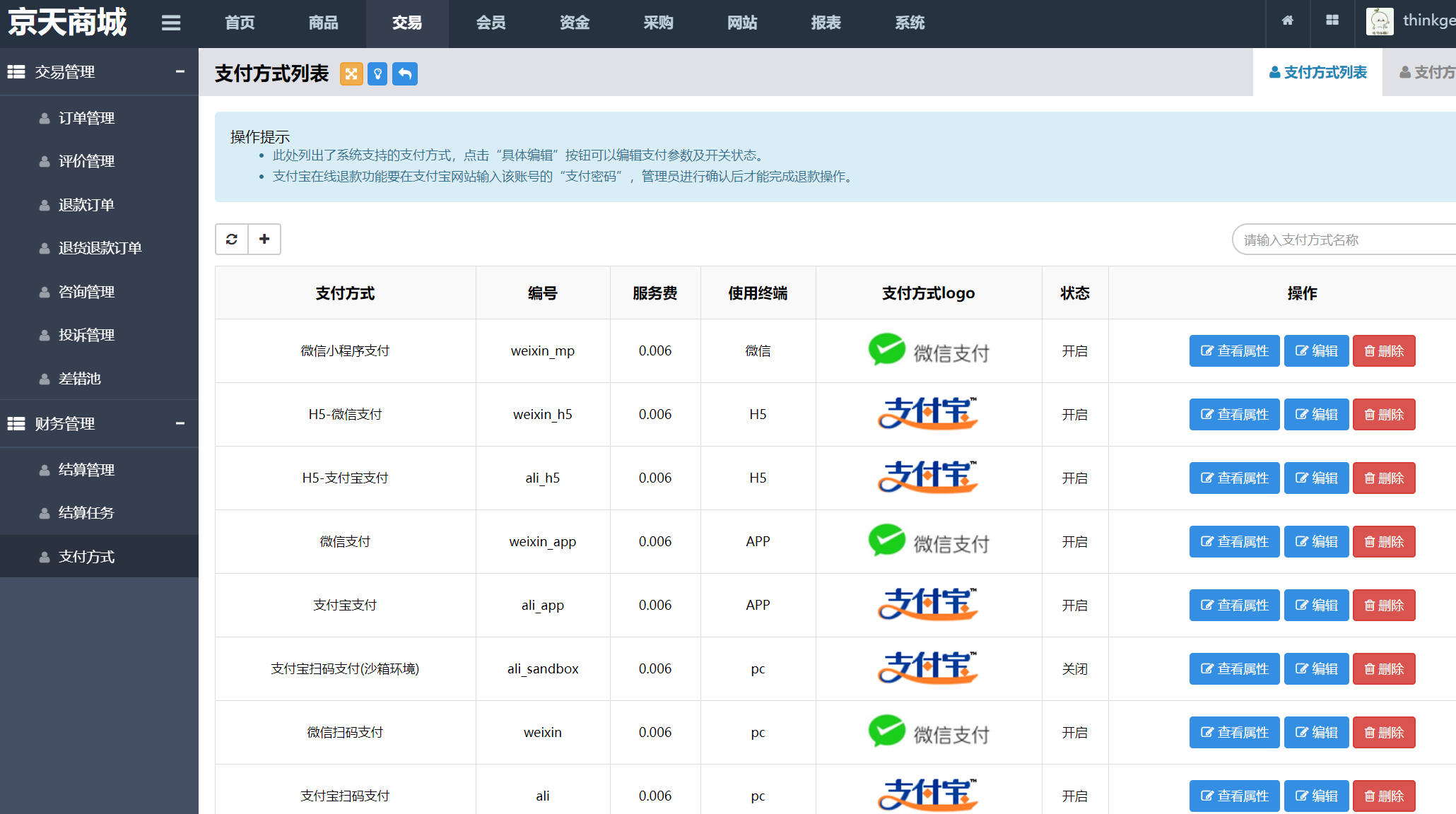Screen dimensions: 1456x814
Task: View attributes of H5-支付宝支付
Action: click(1234, 478)
